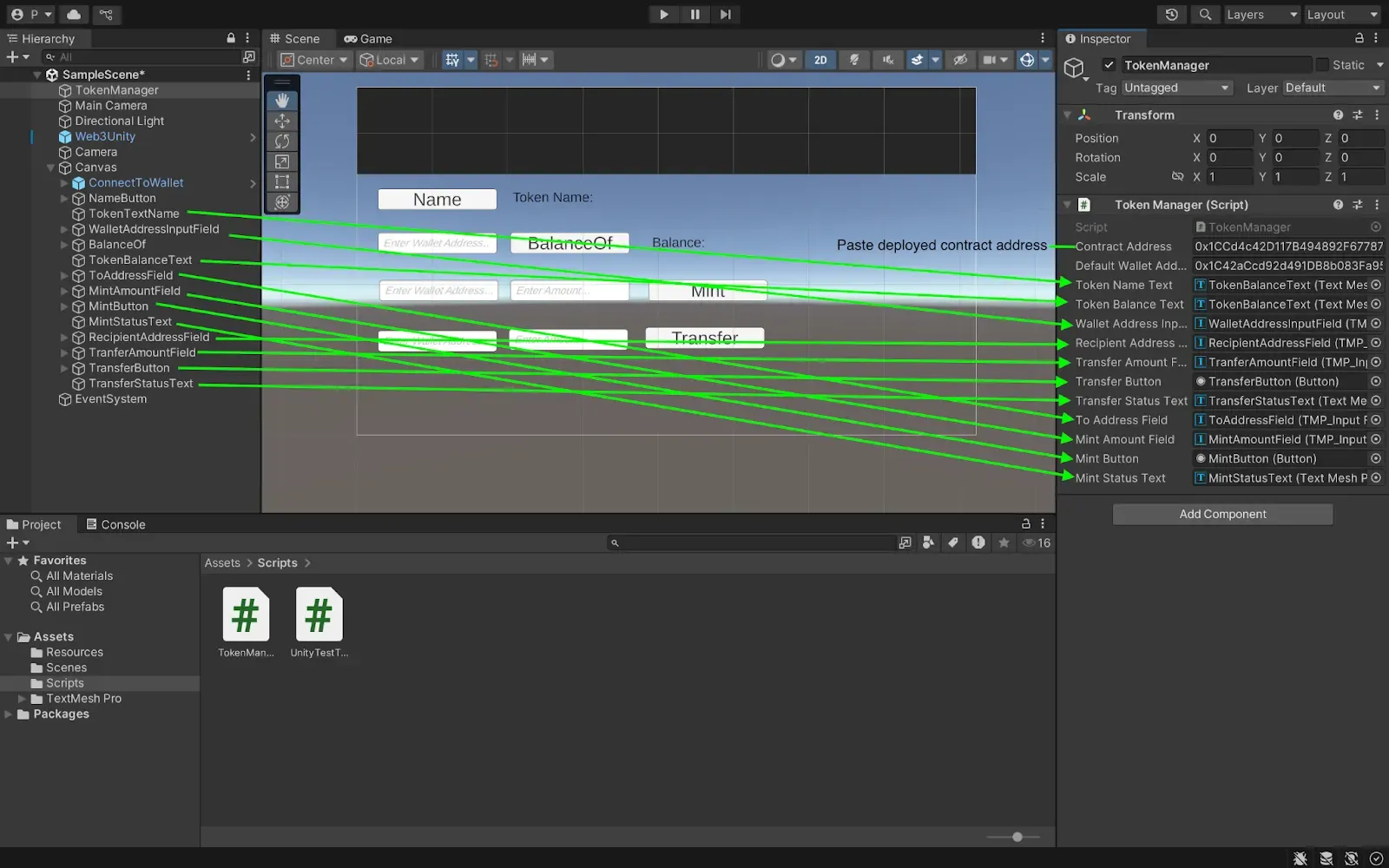
Task: Select the Hand tool in Scene toolbar
Action: [x=282, y=101]
